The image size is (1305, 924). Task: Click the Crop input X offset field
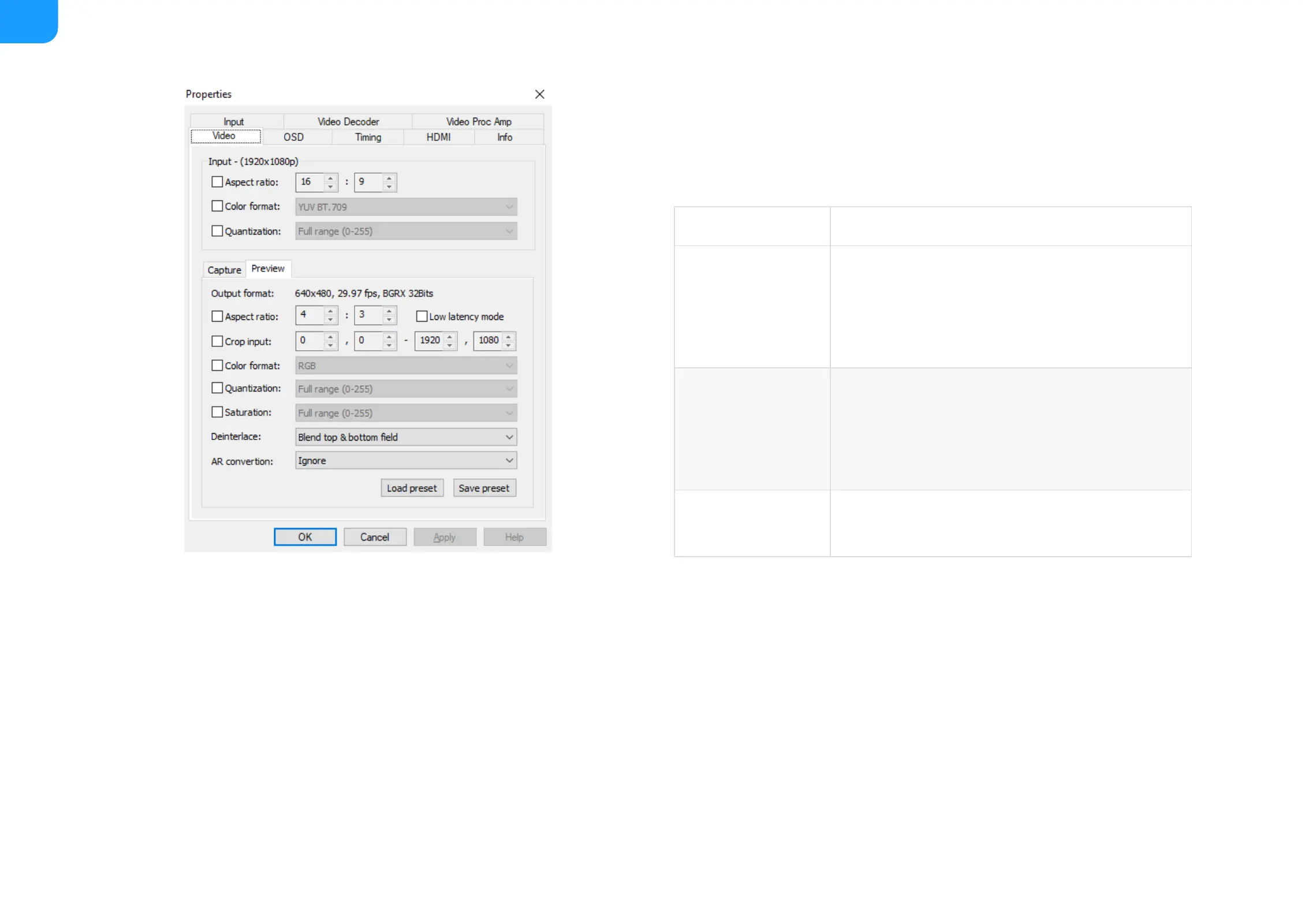pyautogui.click(x=310, y=341)
